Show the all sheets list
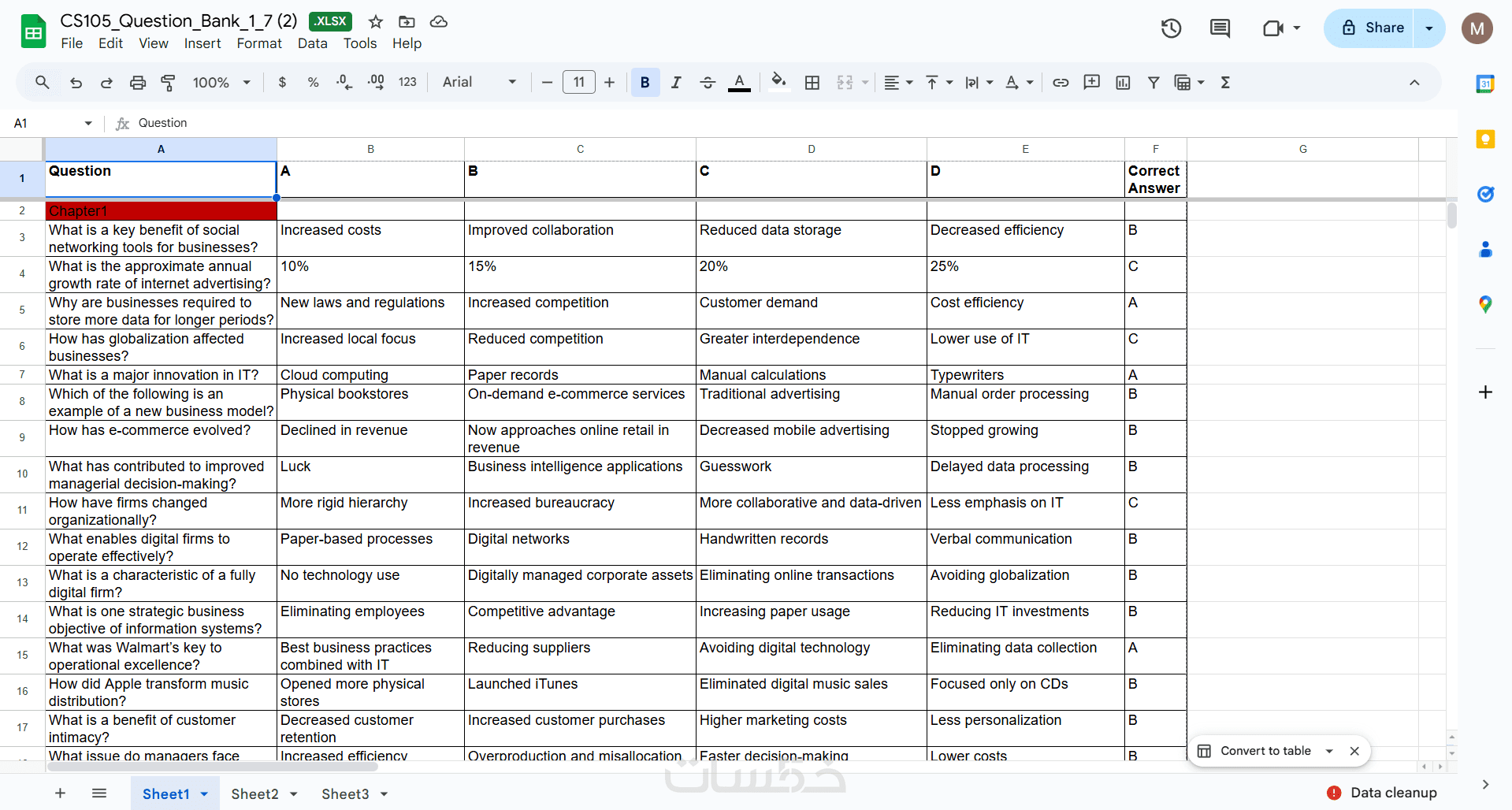1512x810 pixels. [99, 793]
